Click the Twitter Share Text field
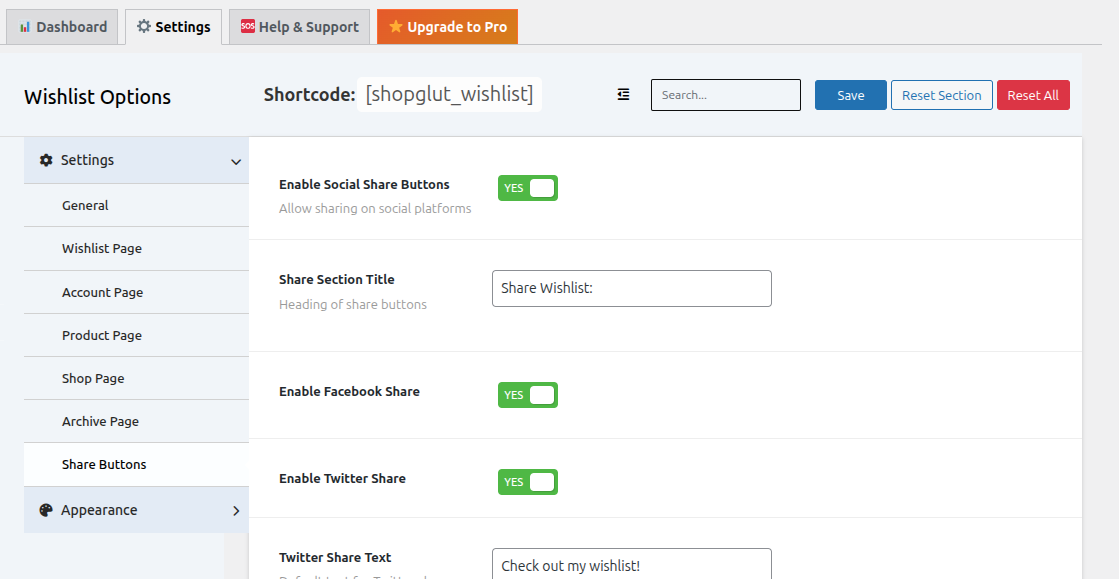1119x579 pixels. (632, 564)
